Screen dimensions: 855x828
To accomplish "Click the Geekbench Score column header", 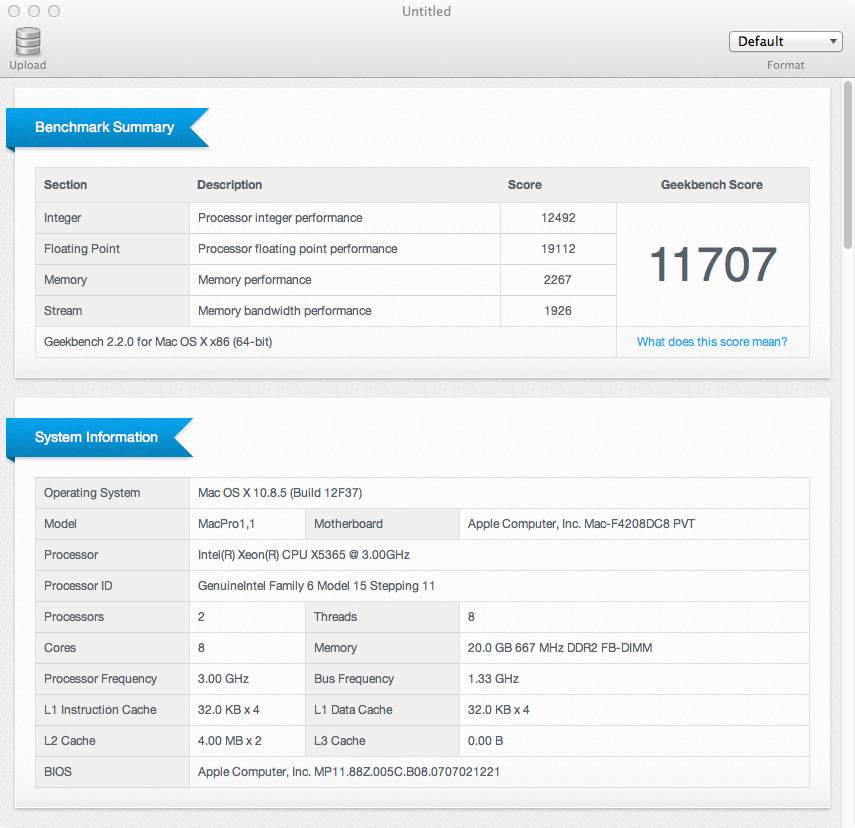I will pyautogui.click(x=712, y=185).
